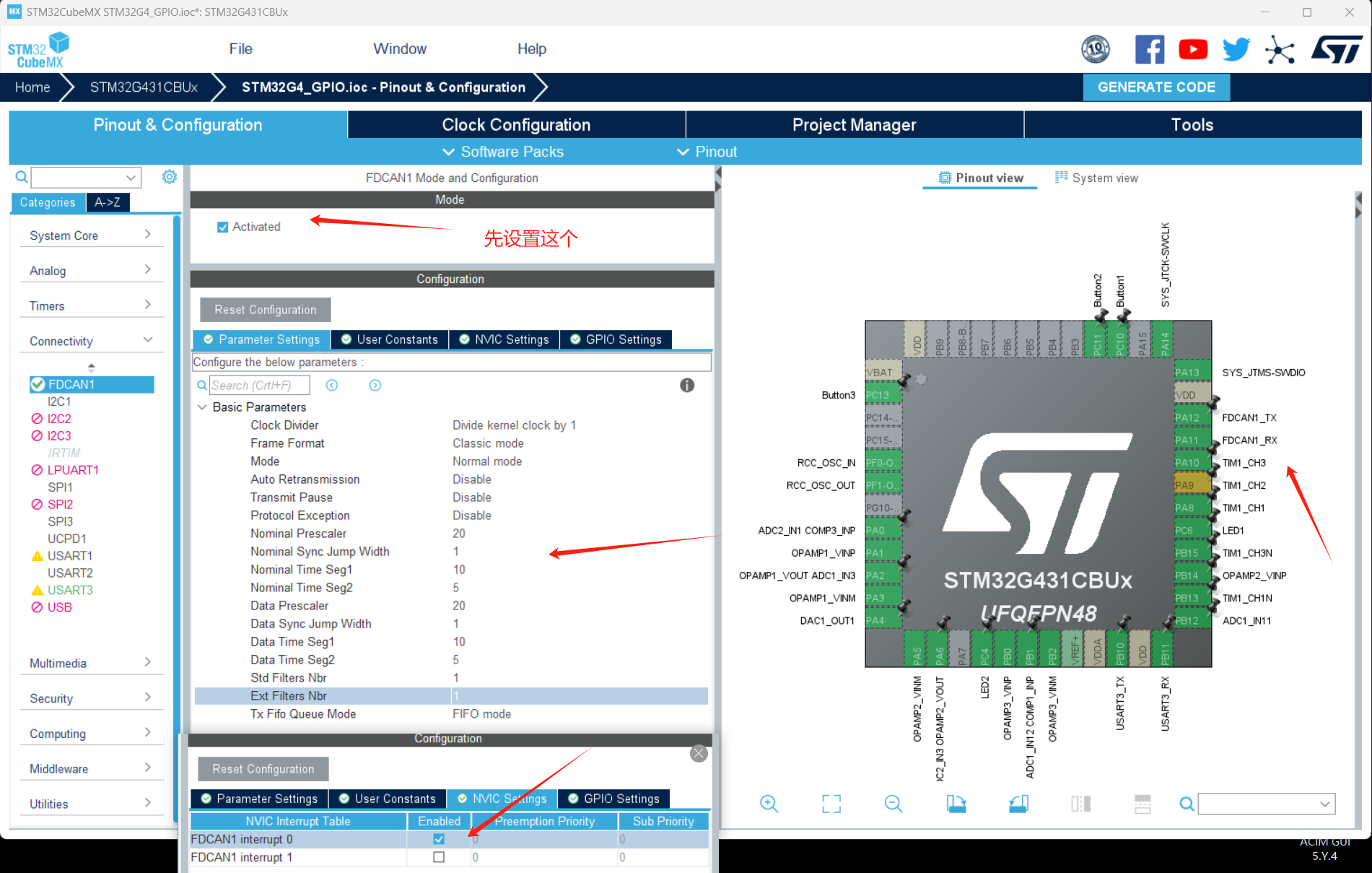1372x873 pixels.
Task: Rotate the chip clockwise icon
Action: click(x=956, y=804)
